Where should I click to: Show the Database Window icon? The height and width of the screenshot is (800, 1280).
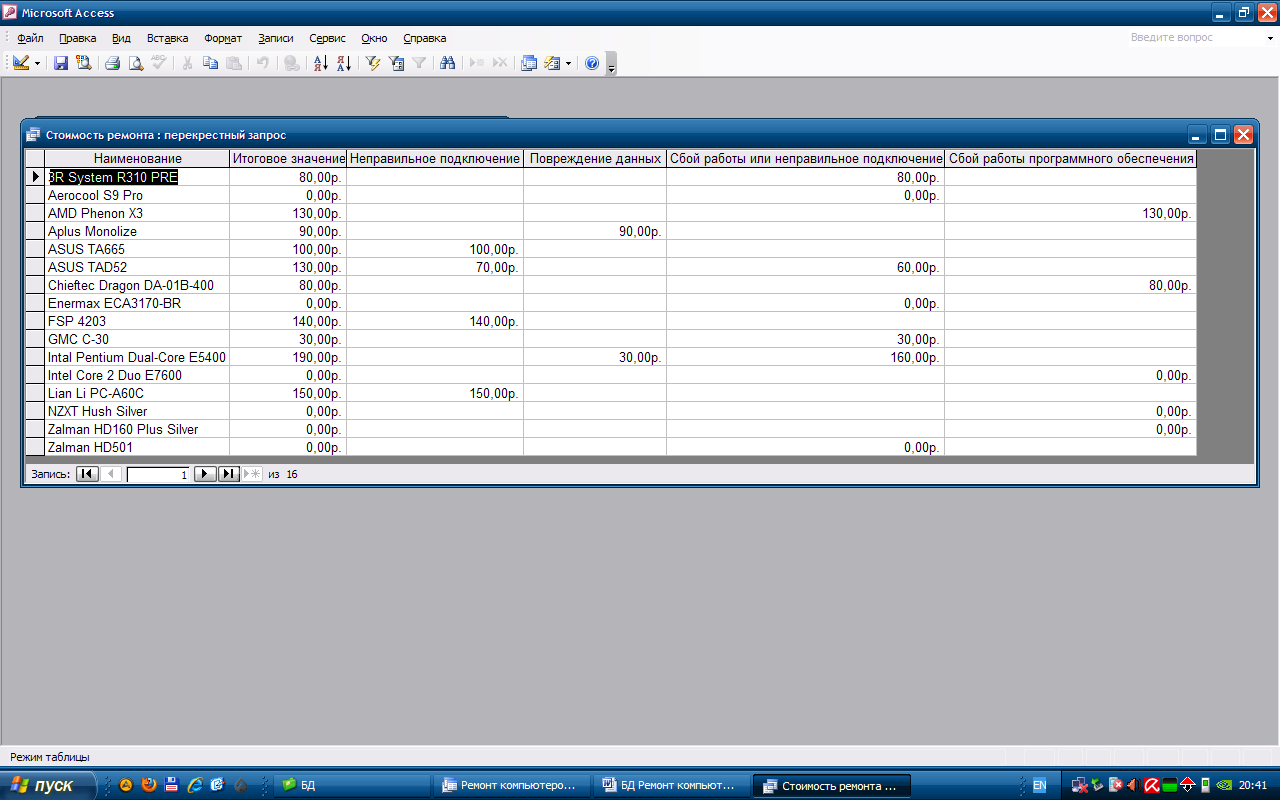(x=529, y=63)
